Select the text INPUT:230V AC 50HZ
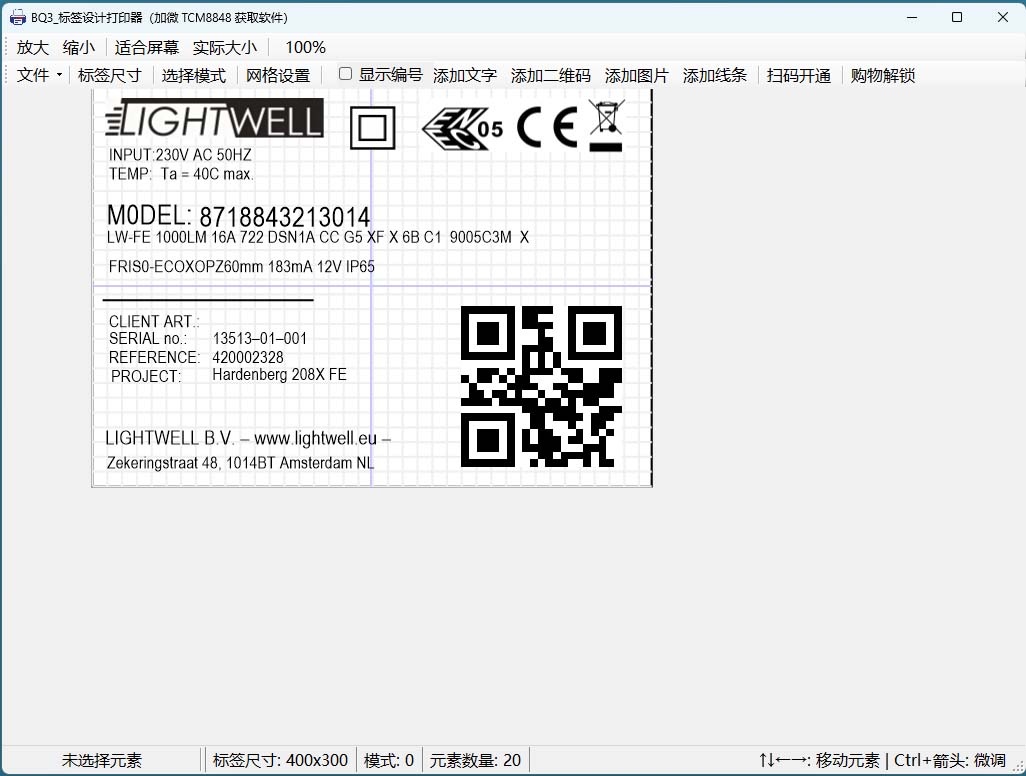Viewport: 1026px width, 776px height. [x=180, y=155]
